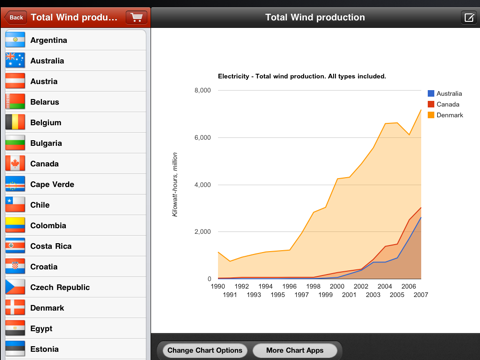Tap the Colombia flag icon
This screenshot has width=480, height=360.
pyautogui.click(x=15, y=225)
